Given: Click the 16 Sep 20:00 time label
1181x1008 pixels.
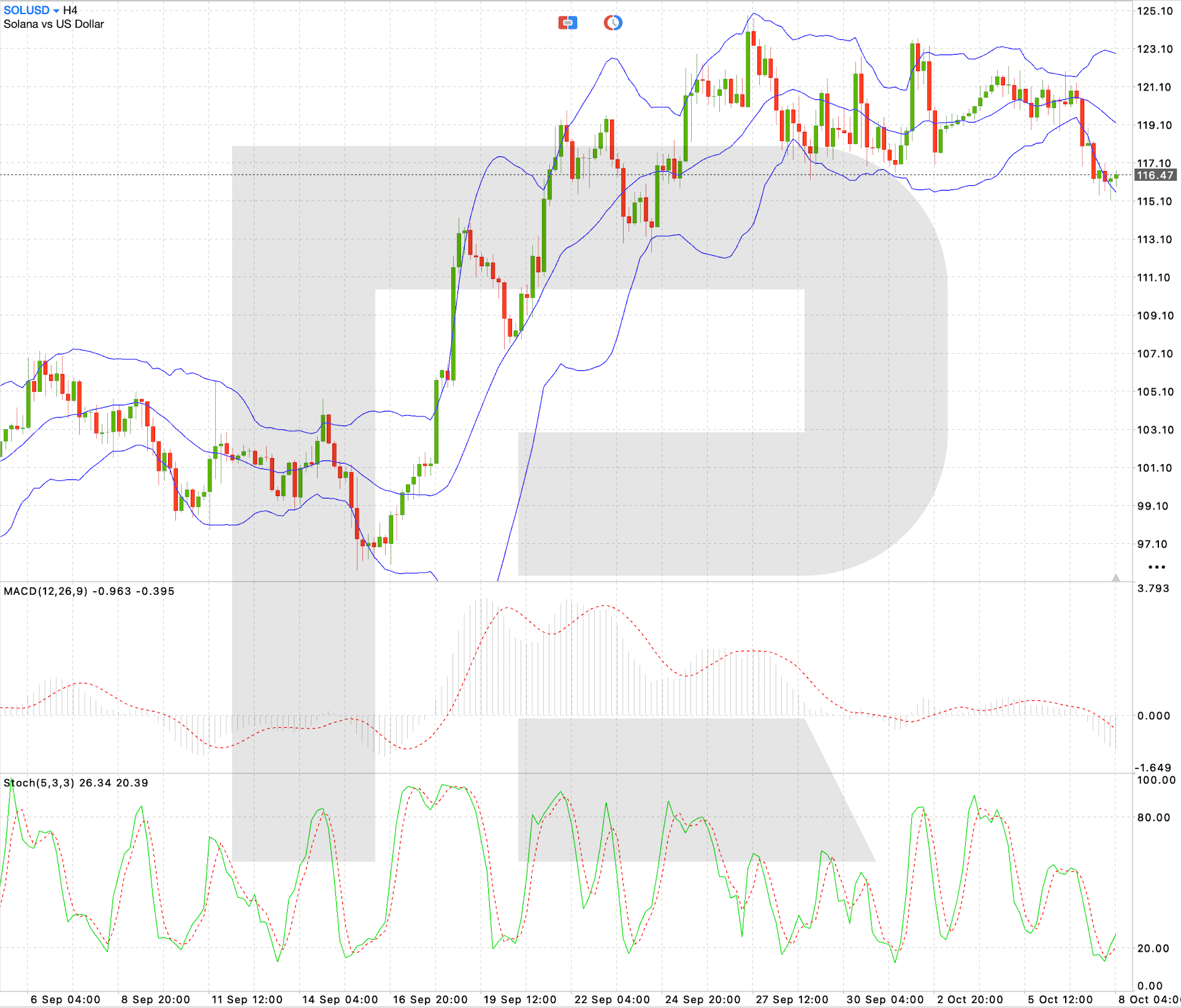Looking at the screenshot, I should click(x=430, y=999).
